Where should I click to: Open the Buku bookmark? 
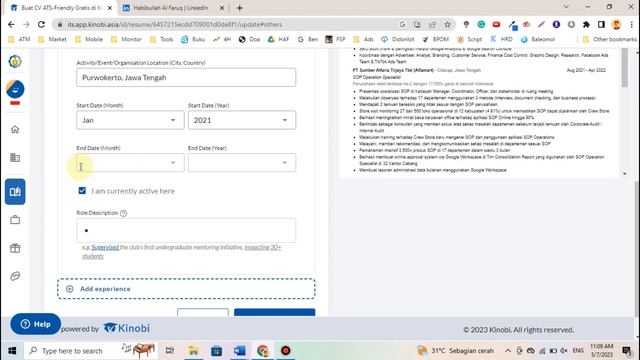193,39
